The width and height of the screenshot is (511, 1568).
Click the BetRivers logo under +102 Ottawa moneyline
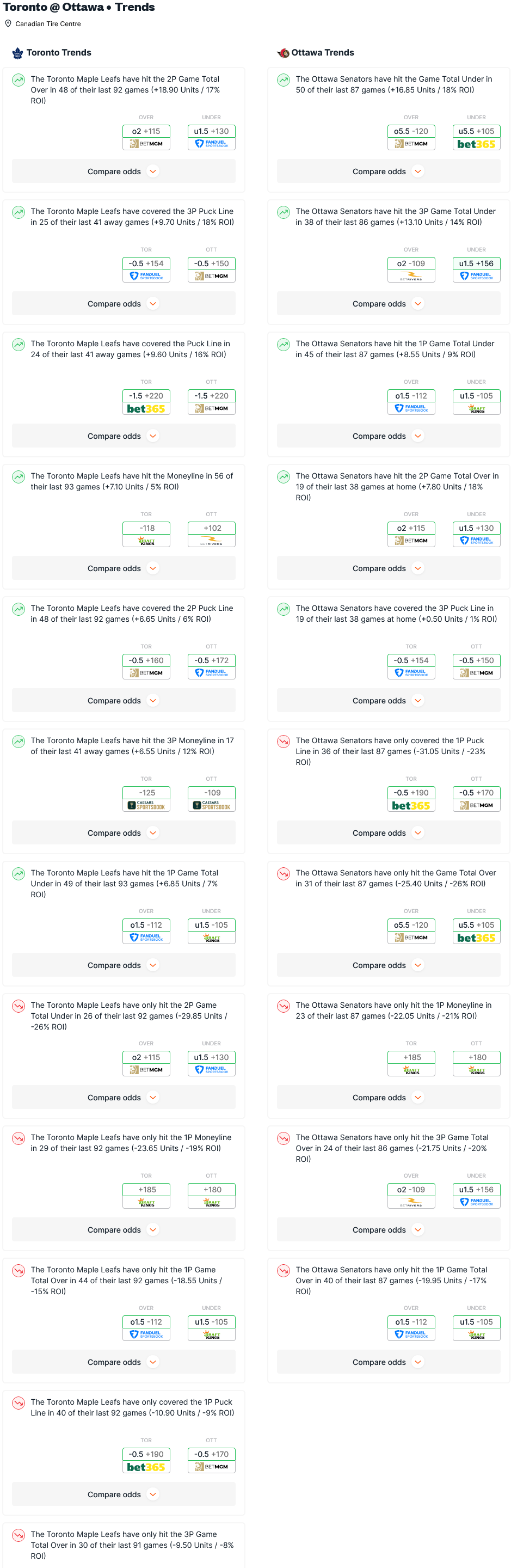tap(211, 541)
